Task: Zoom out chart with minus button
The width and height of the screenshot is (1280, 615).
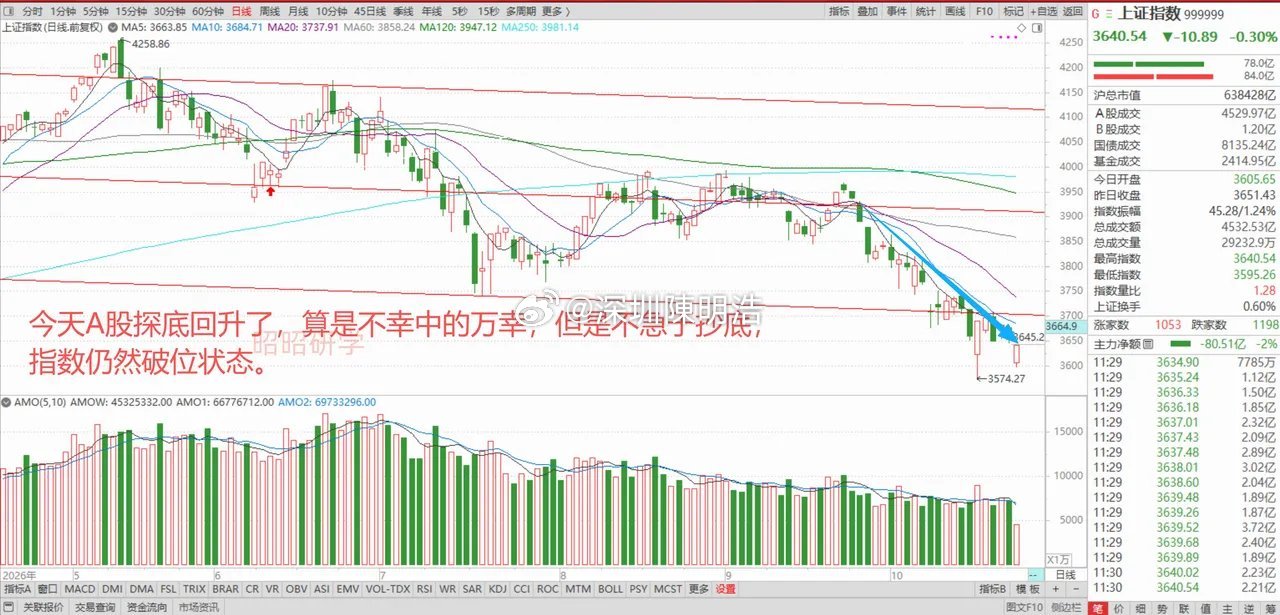Action: (x=1076, y=589)
